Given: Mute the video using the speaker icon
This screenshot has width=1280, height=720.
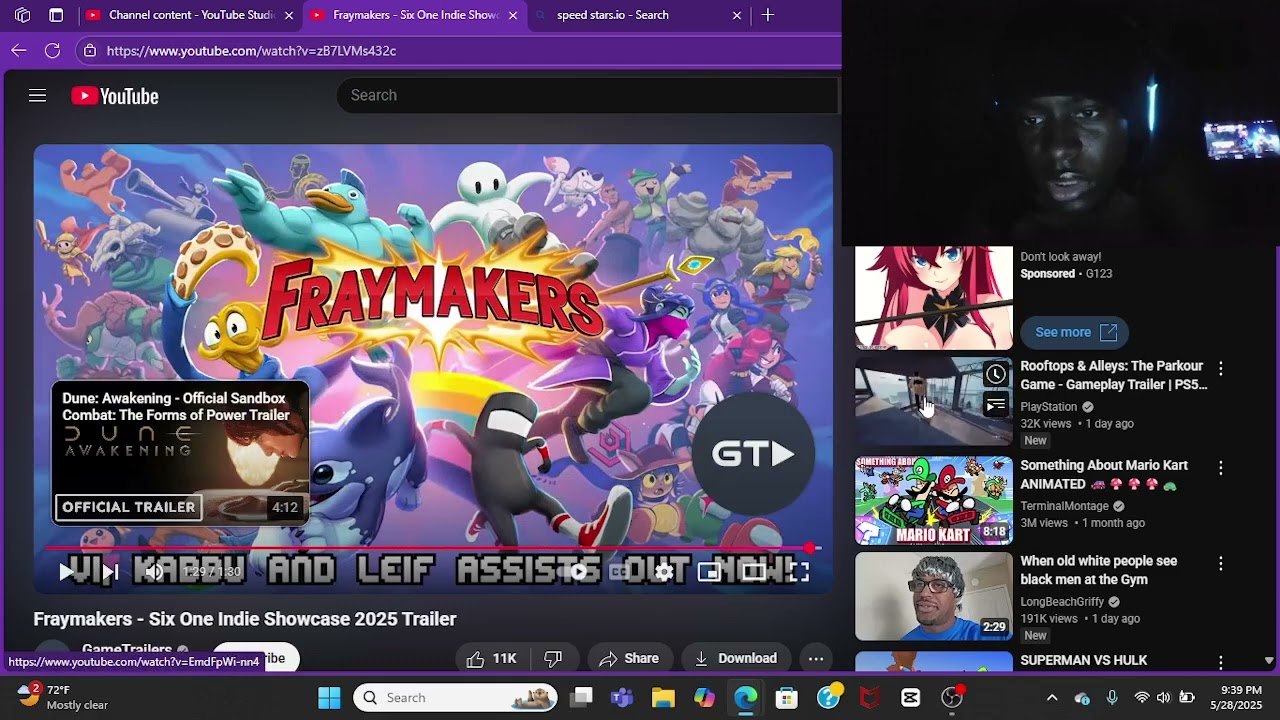Looking at the screenshot, I should pos(153,572).
